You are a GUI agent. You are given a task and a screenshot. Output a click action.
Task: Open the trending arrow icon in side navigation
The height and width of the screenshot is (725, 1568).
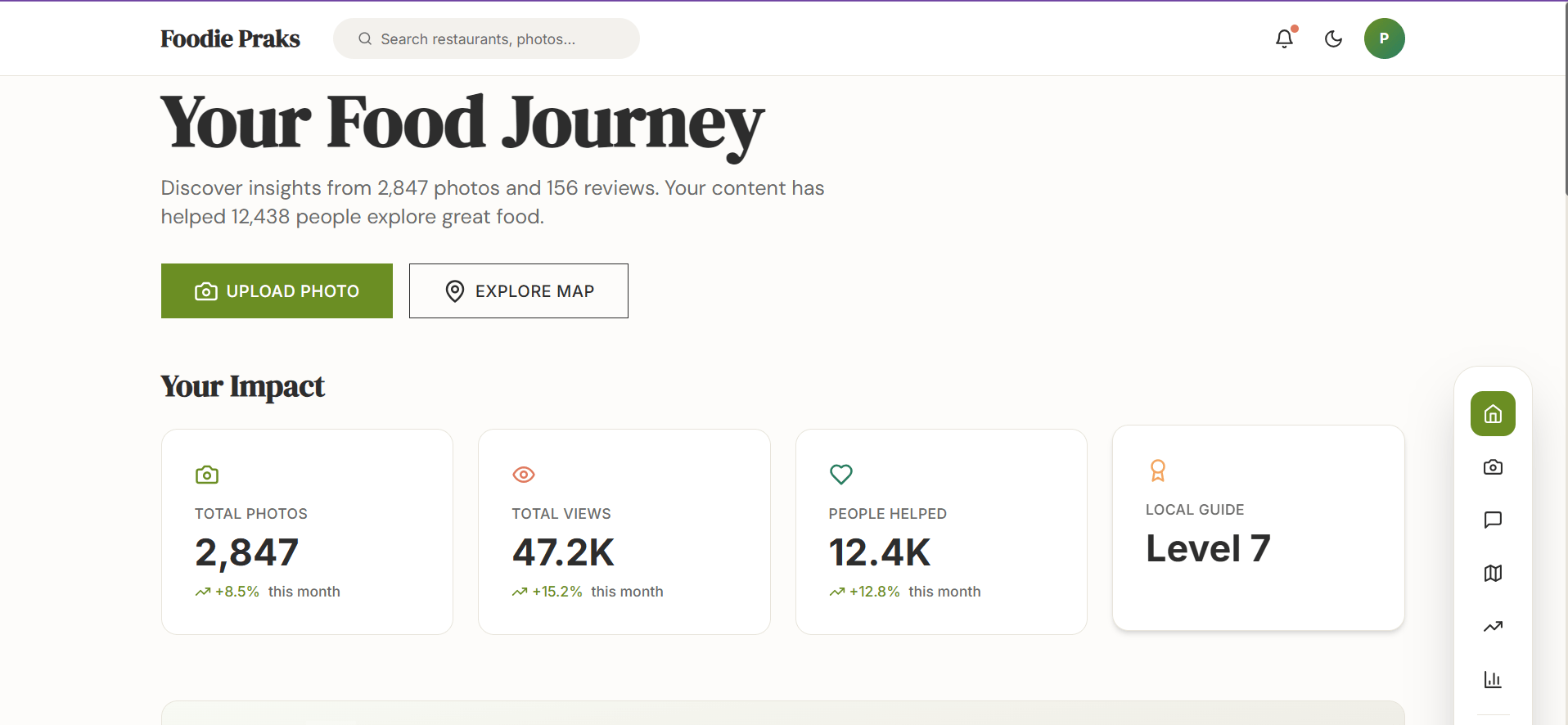click(1493, 627)
